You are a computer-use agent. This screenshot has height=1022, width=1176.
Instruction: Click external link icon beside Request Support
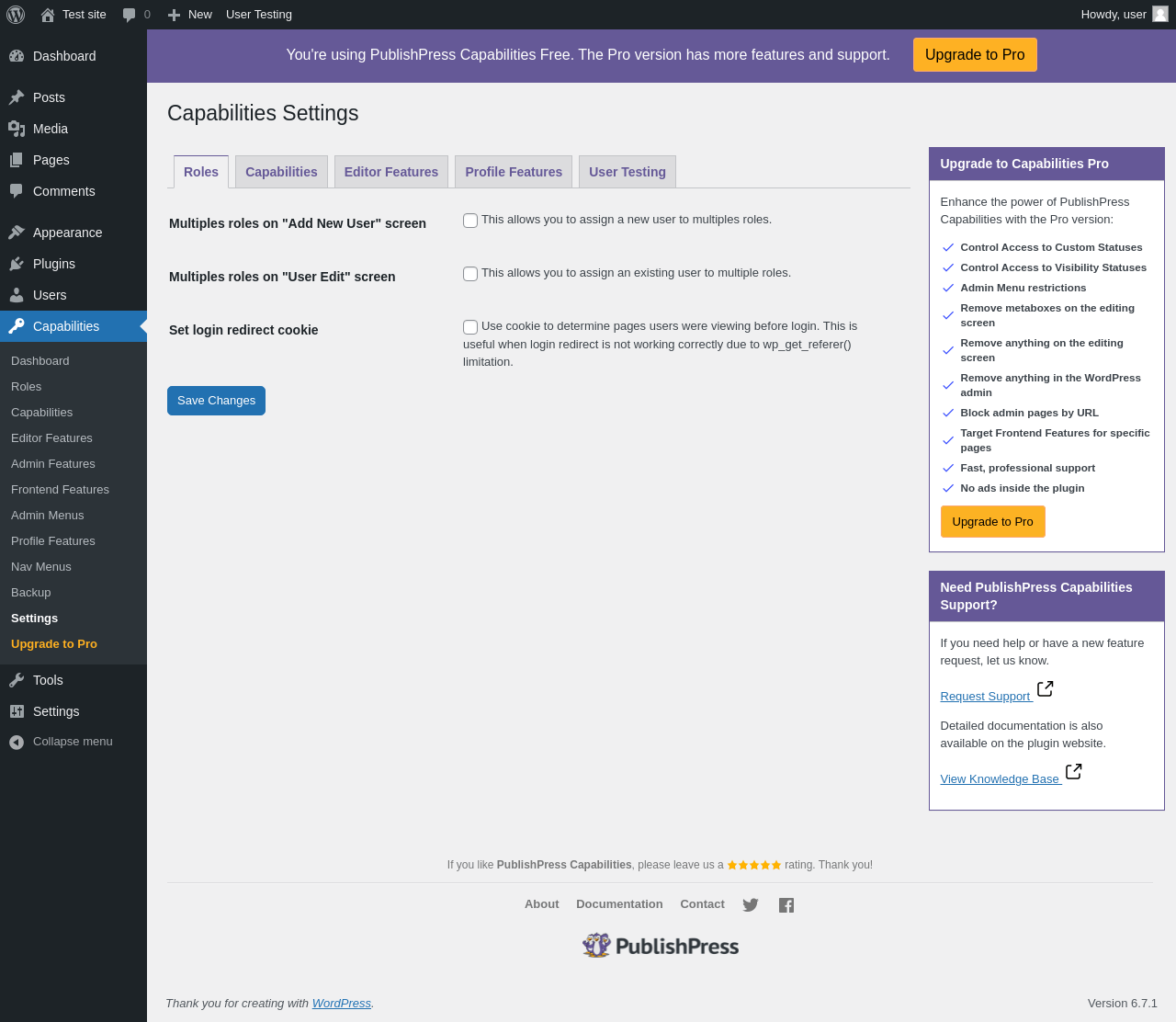pyautogui.click(x=1045, y=688)
